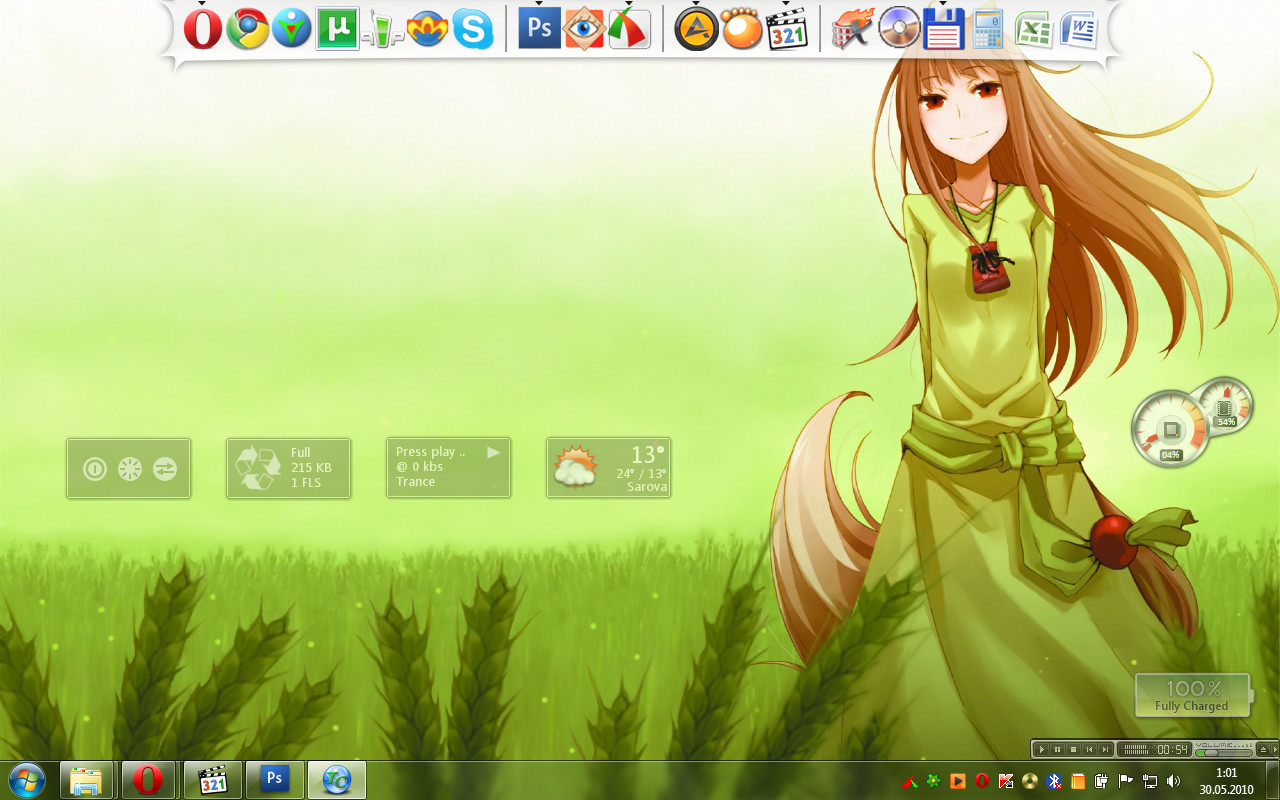Image resolution: width=1280 pixels, height=800 pixels.
Task: Open the volume speaker tray icon
Action: pos(1174,781)
